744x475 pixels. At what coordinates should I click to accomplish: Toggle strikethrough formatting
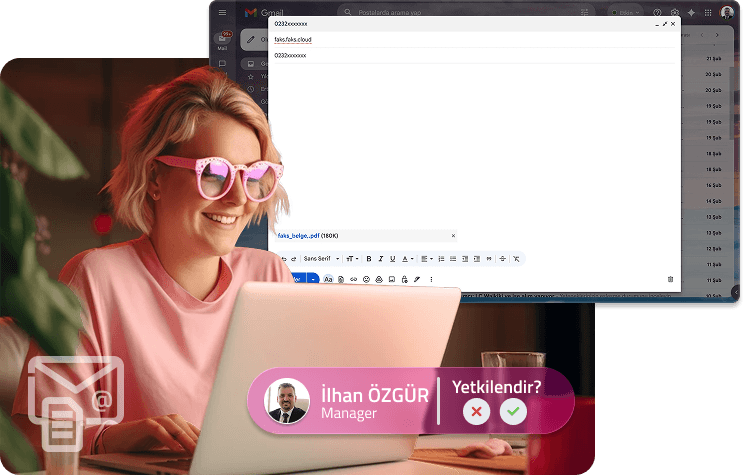pyautogui.click(x=502, y=259)
